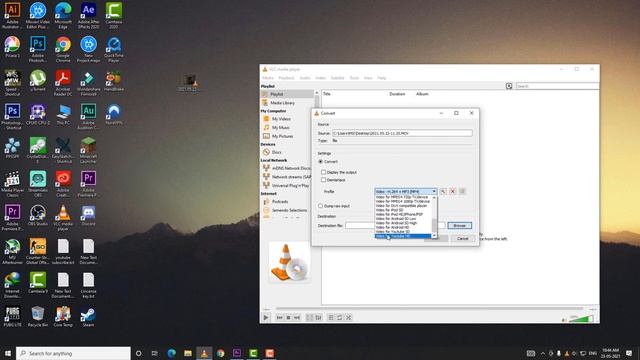Image resolution: width=640 pixels, height=360 pixels.
Task: Open the Playback menu in VLC
Action: click(286, 78)
